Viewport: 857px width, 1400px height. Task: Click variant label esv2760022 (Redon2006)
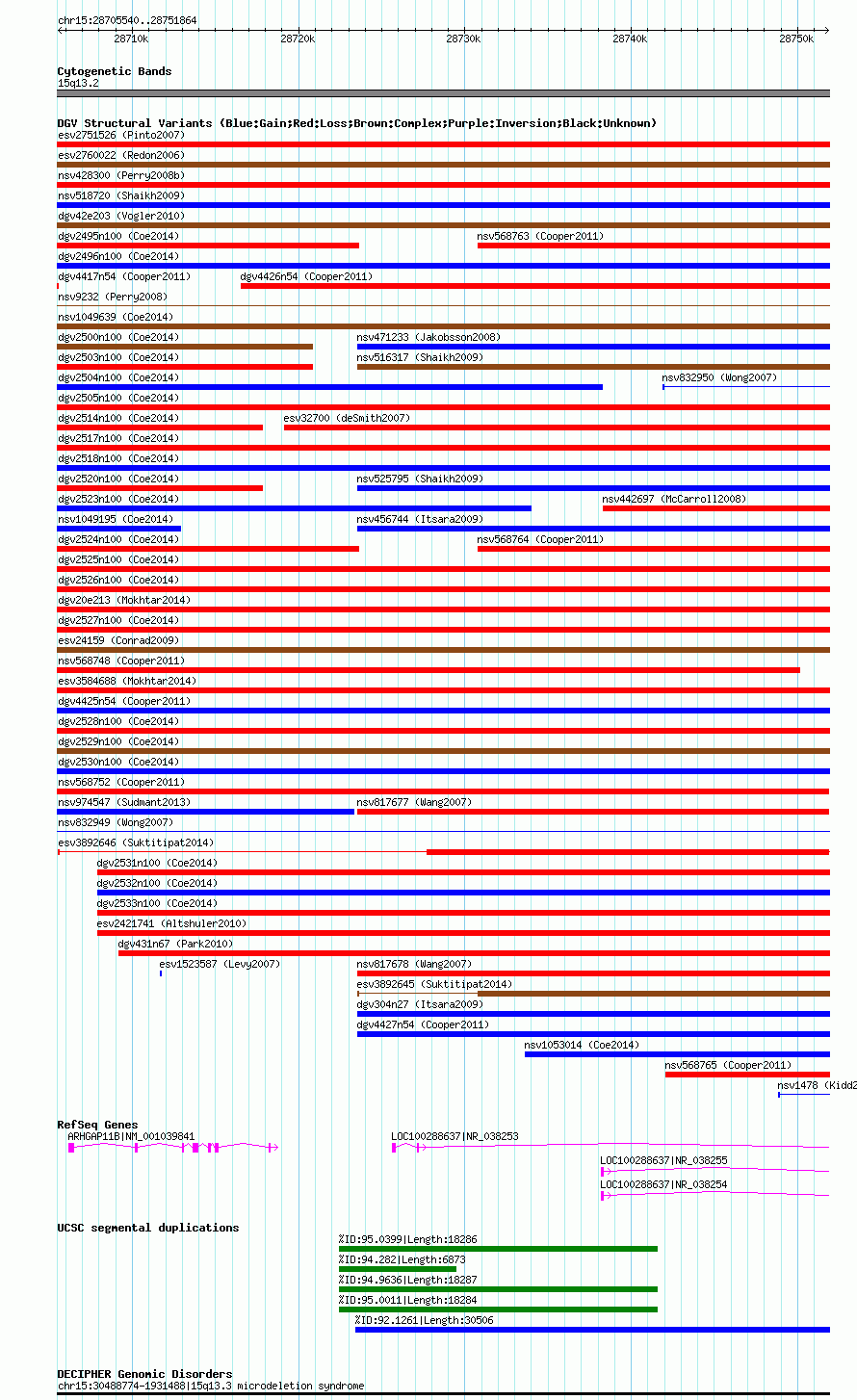pyautogui.click(x=121, y=155)
